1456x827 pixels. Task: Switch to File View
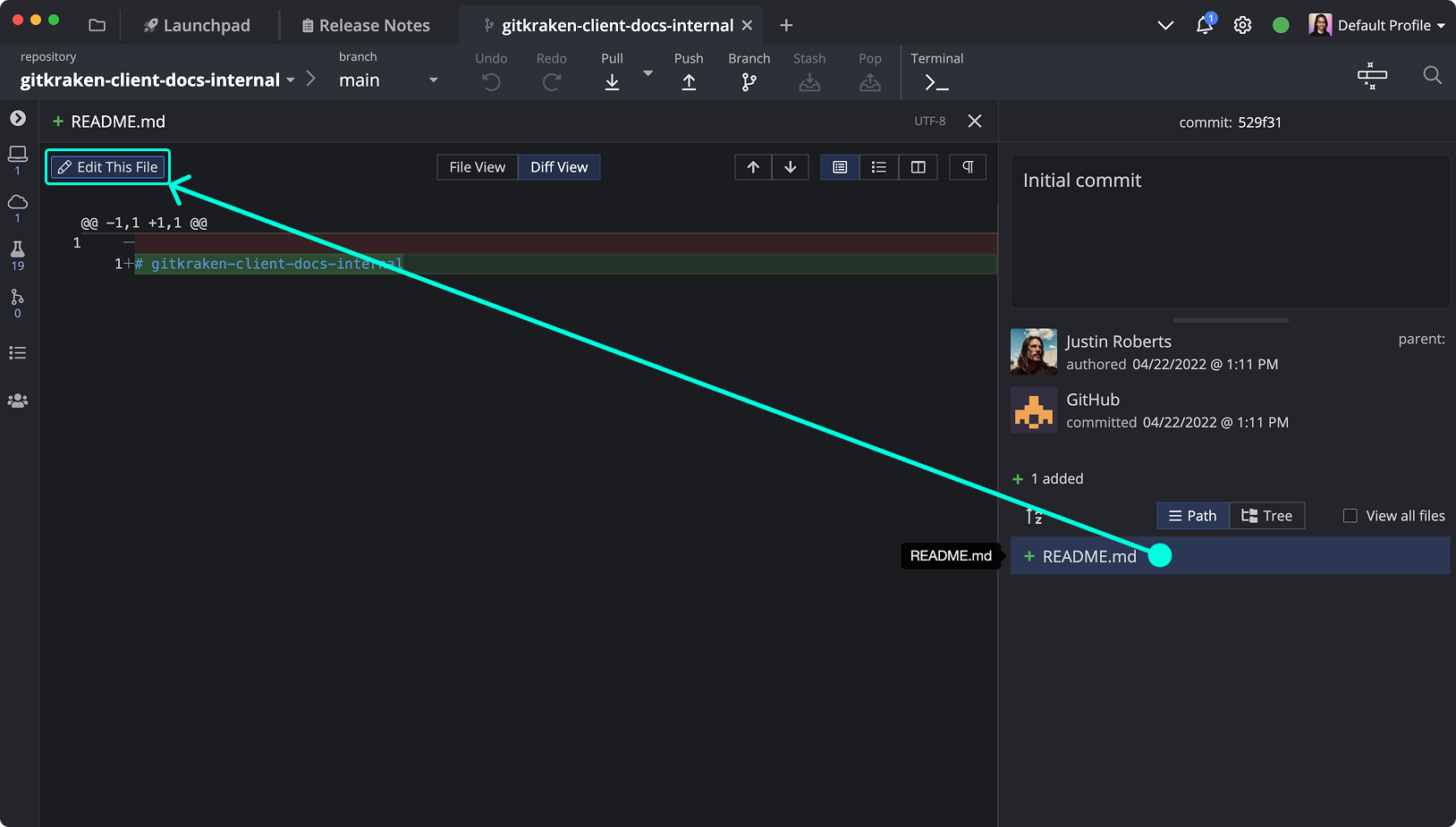coord(478,167)
